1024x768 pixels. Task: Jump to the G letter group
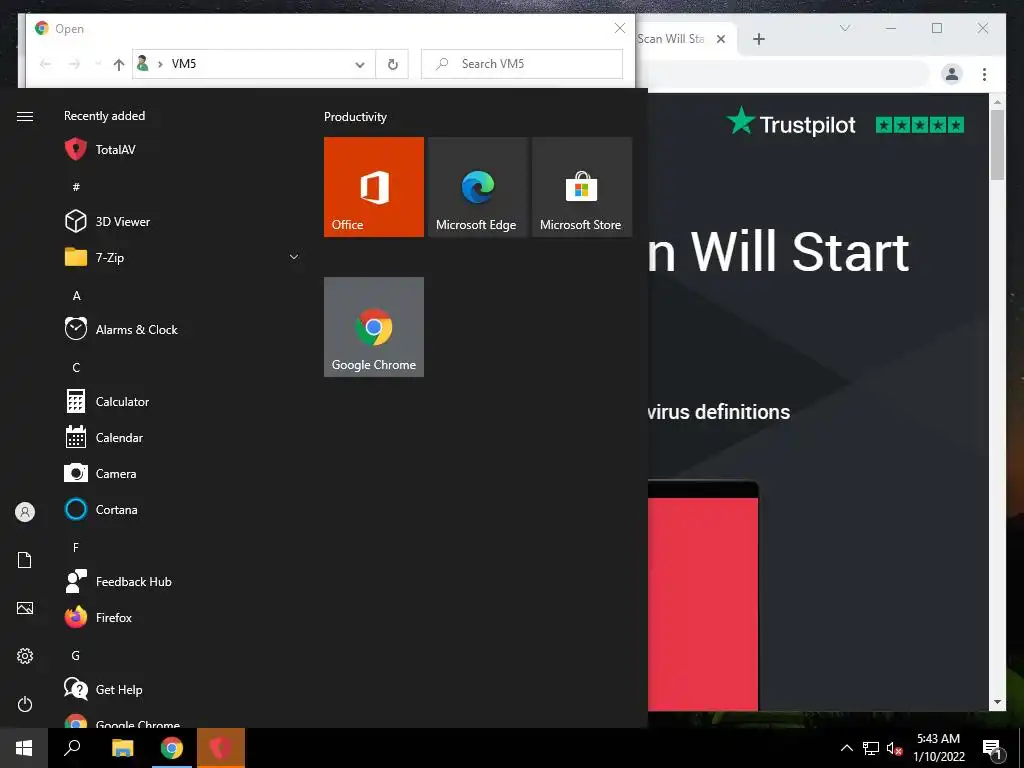(x=76, y=656)
